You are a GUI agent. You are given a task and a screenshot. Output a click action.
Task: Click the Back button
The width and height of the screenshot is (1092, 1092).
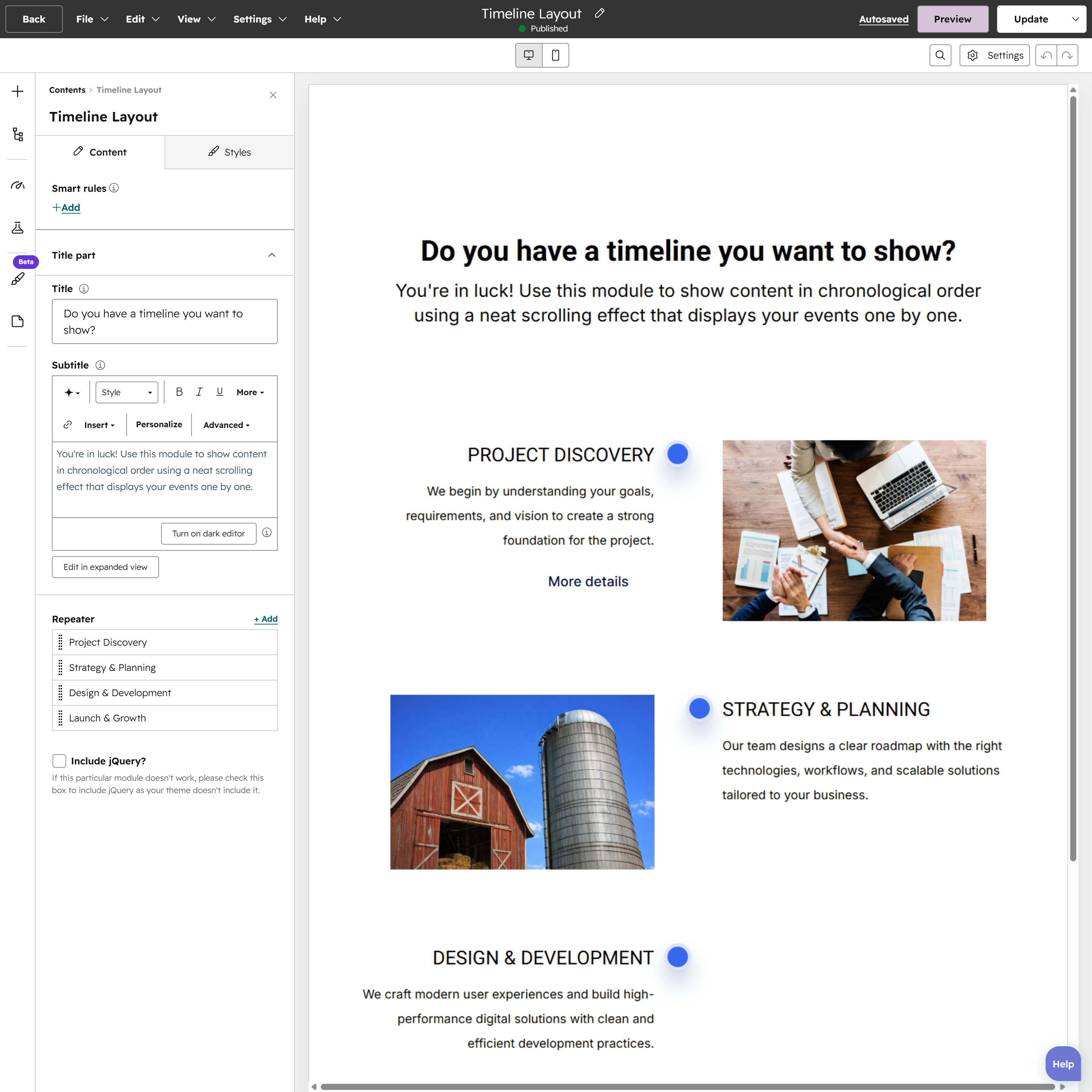[x=34, y=19]
